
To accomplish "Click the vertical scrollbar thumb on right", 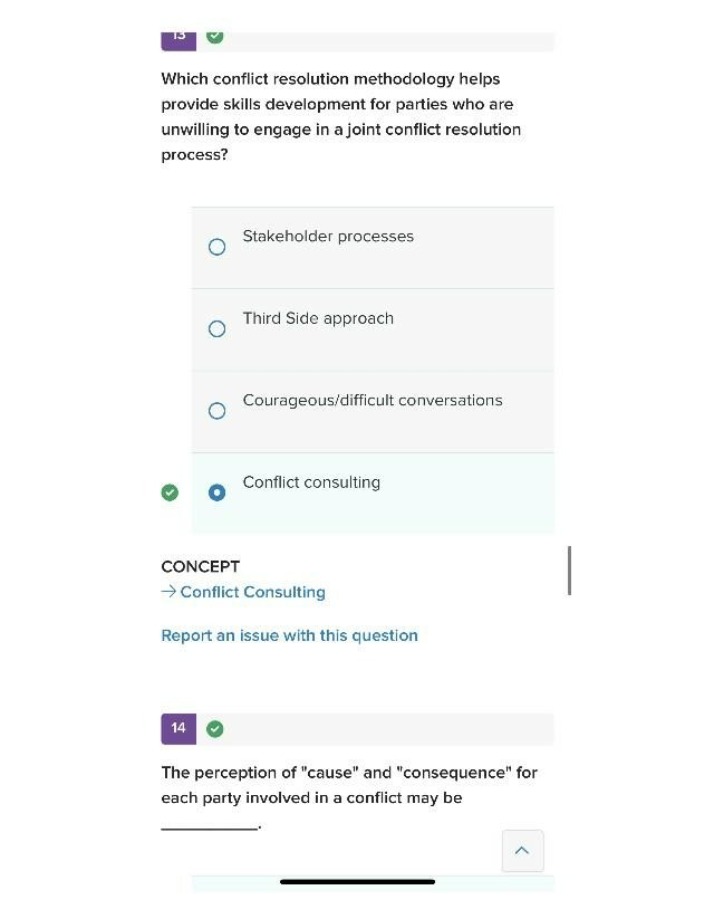I will [x=569, y=571].
